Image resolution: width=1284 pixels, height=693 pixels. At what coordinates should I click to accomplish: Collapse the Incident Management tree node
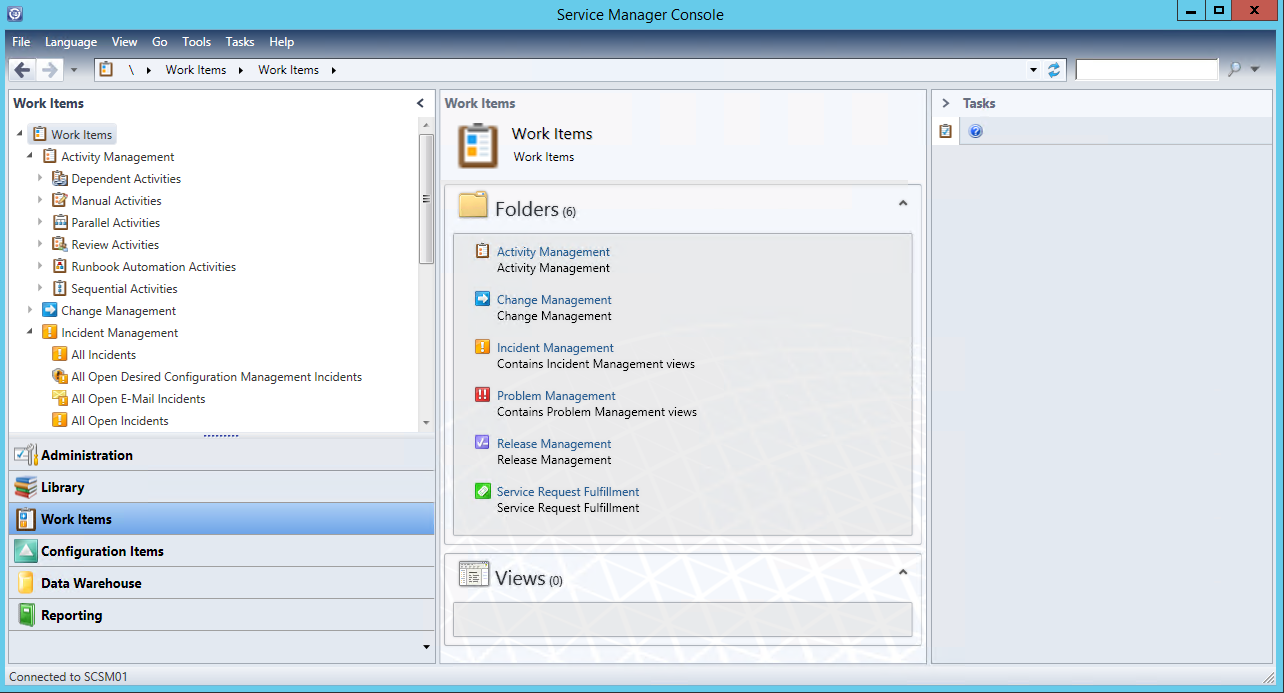point(31,333)
